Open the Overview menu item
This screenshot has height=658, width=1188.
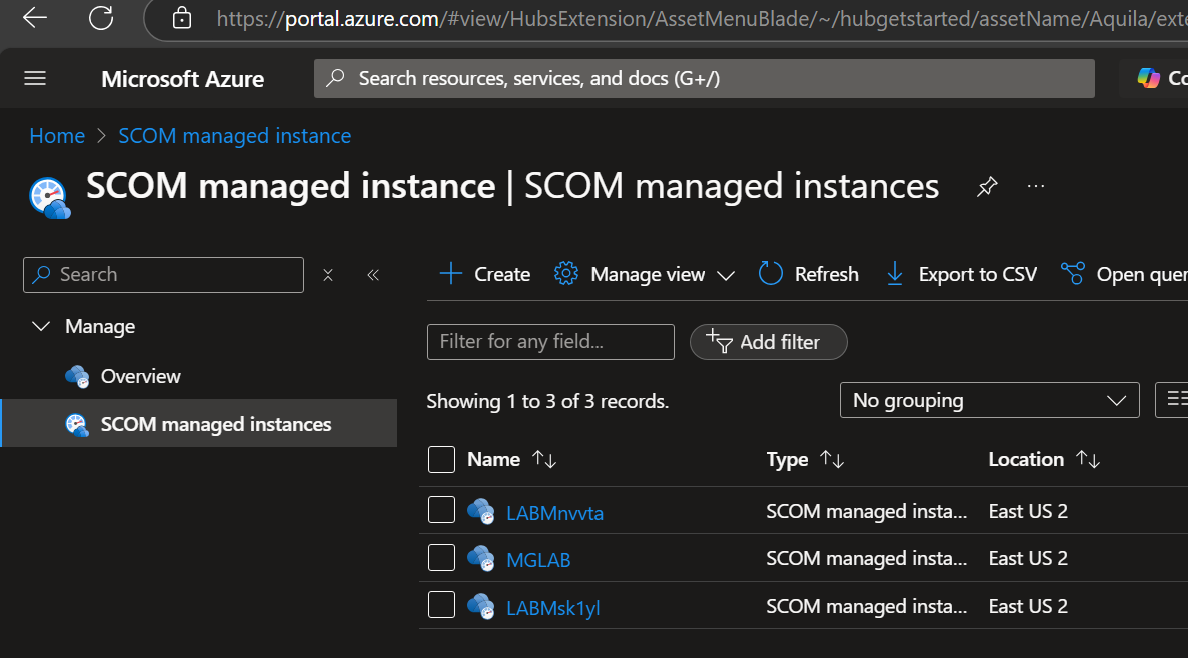click(140, 376)
